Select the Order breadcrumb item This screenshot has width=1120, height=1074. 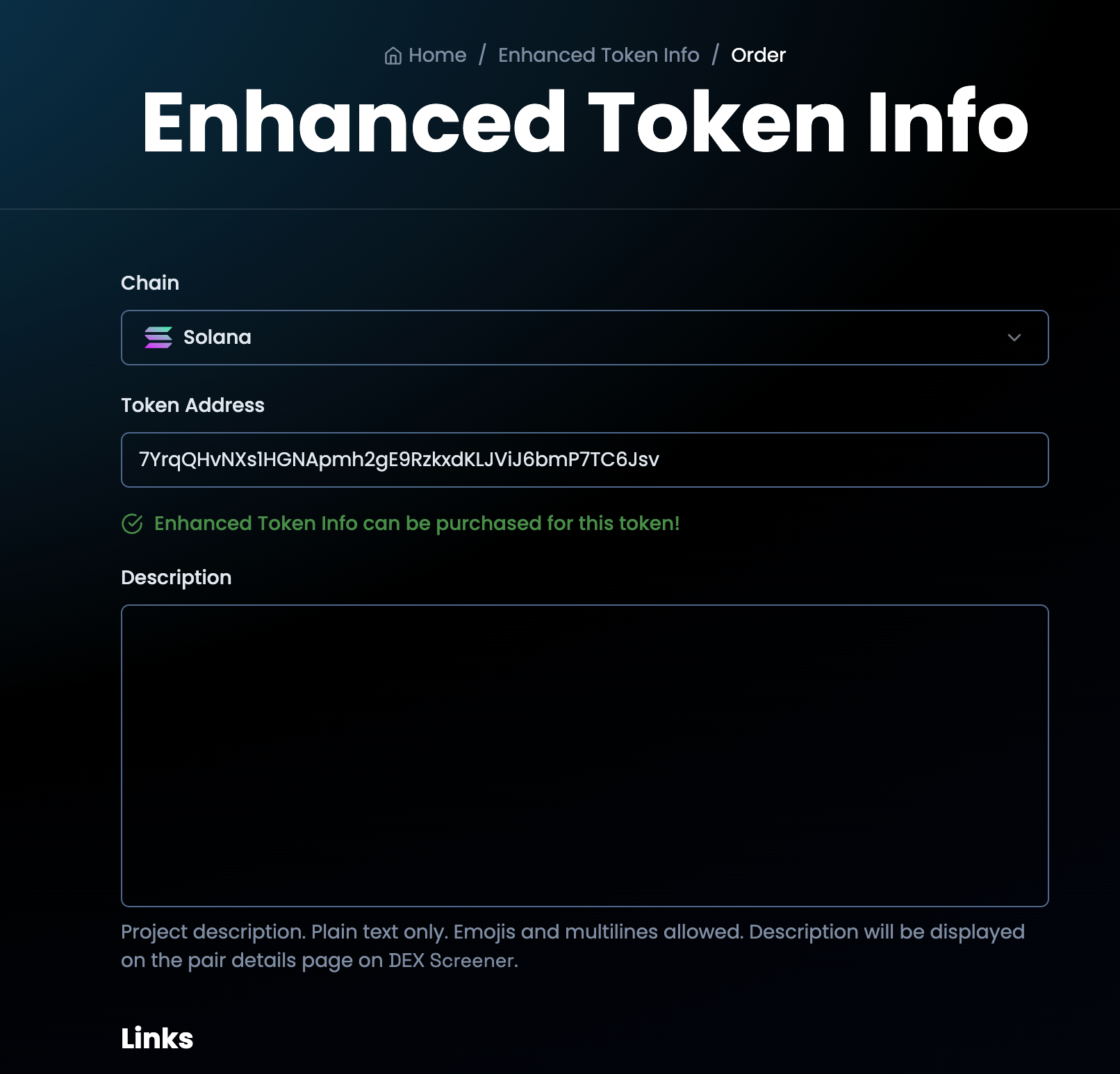click(x=758, y=55)
